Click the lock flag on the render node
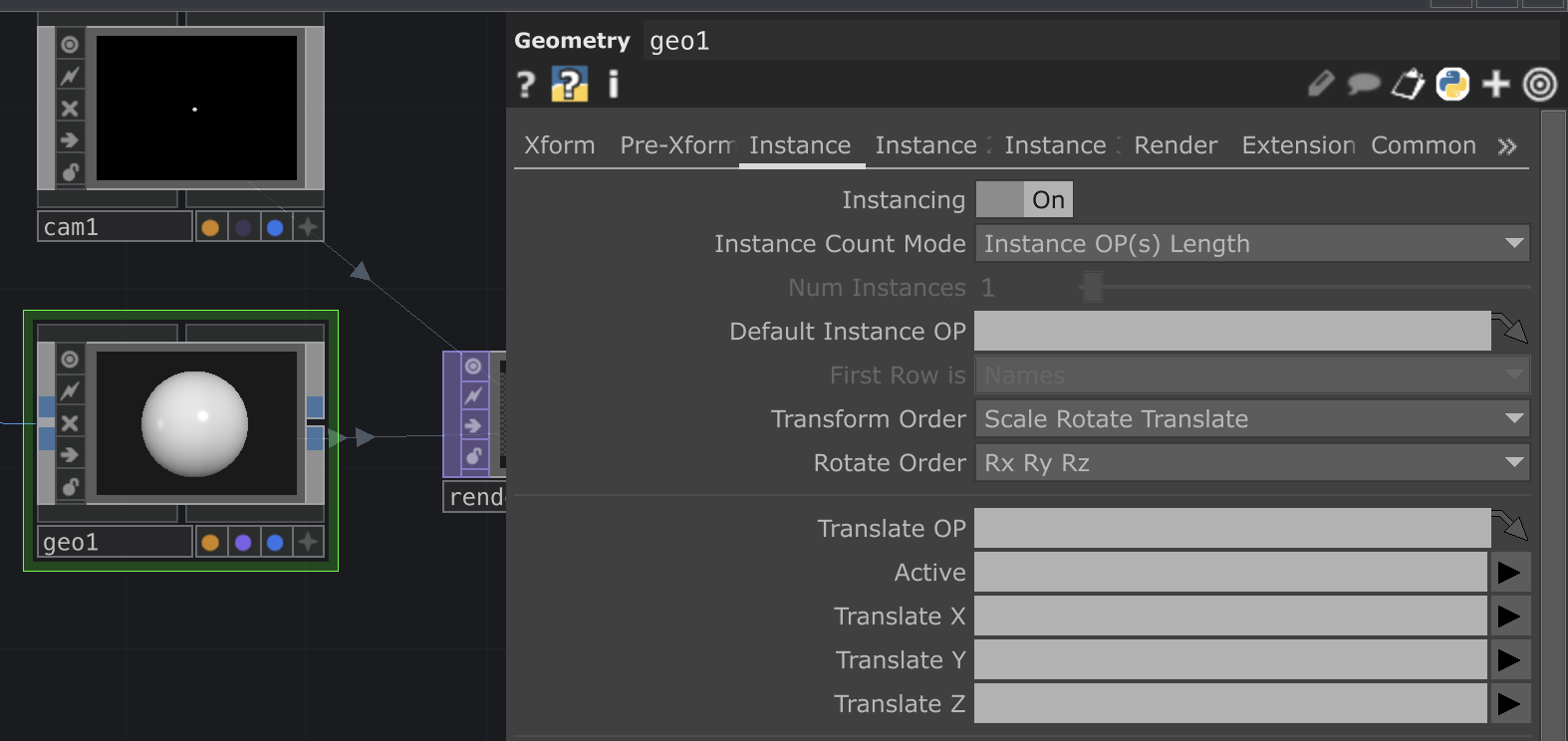1568x741 pixels. (x=473, y=456)
